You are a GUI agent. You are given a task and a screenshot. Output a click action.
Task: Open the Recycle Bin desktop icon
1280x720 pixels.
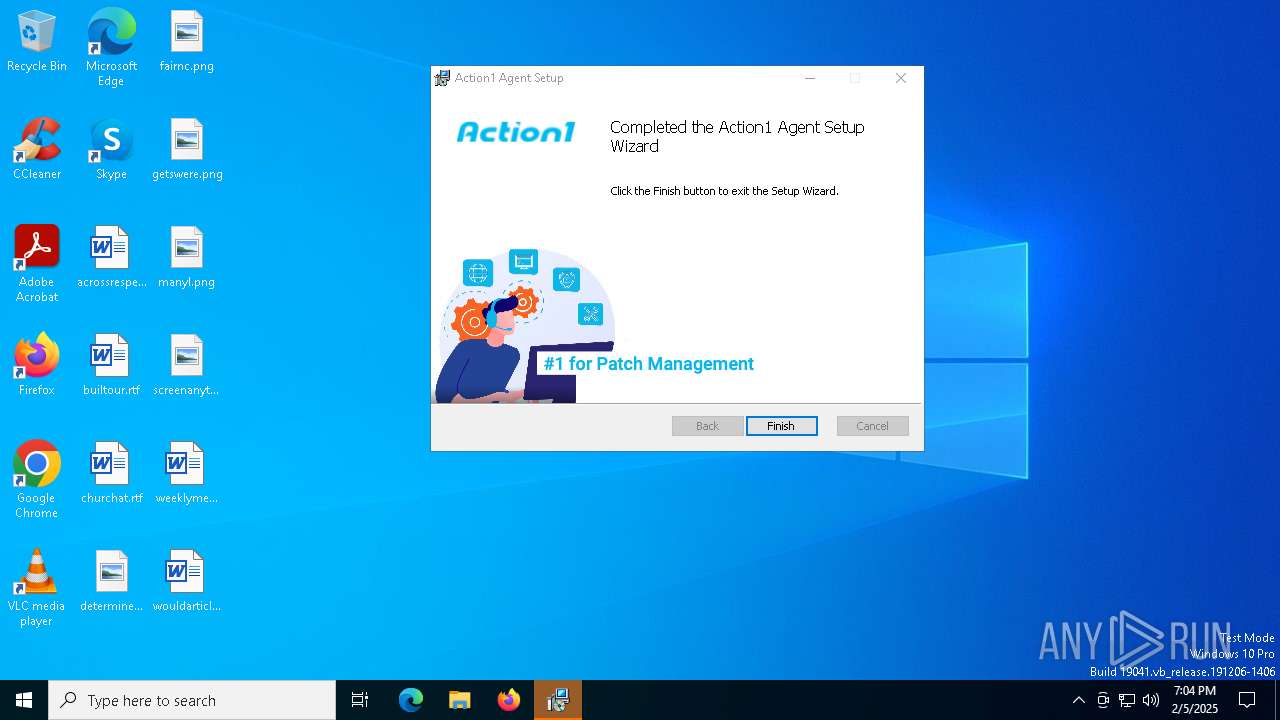[x=37, y=42]
